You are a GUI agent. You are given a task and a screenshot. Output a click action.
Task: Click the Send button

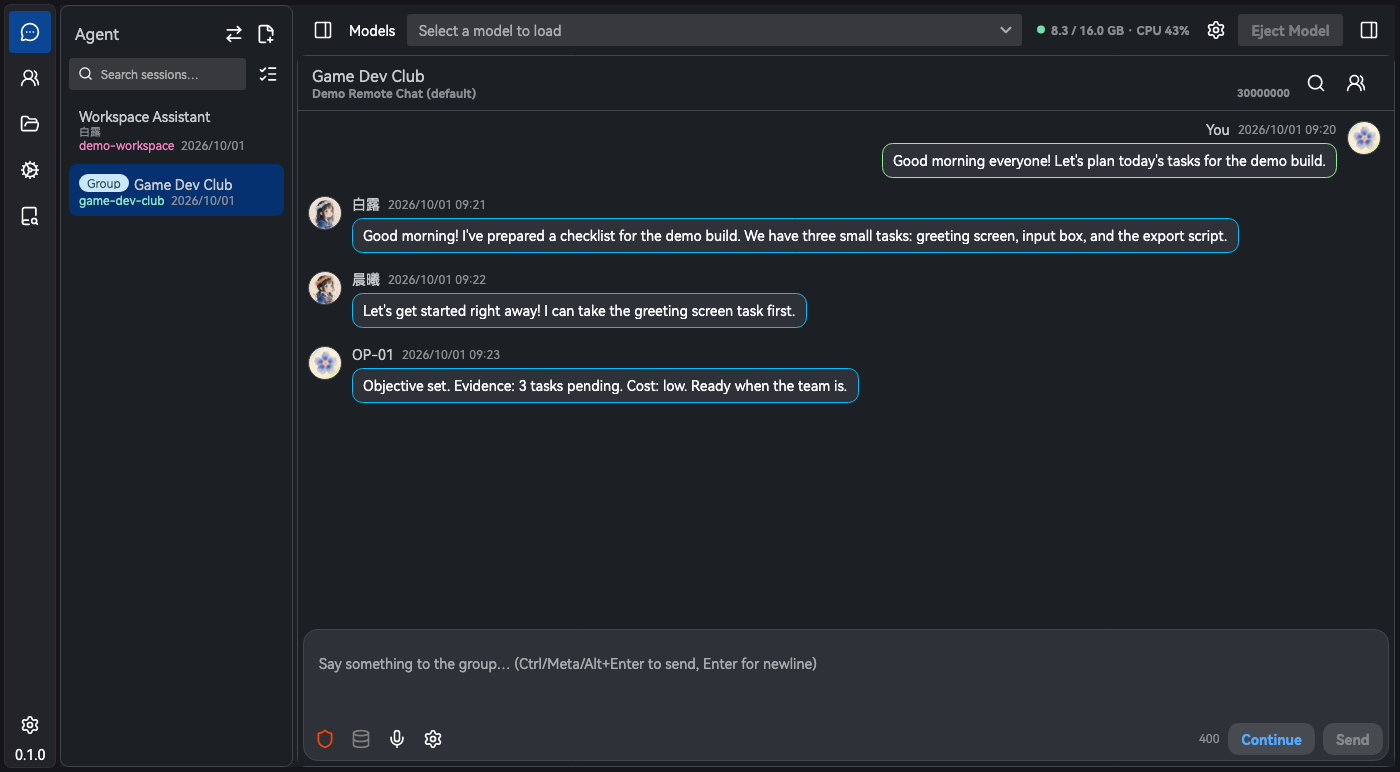tap(1352, 740)
